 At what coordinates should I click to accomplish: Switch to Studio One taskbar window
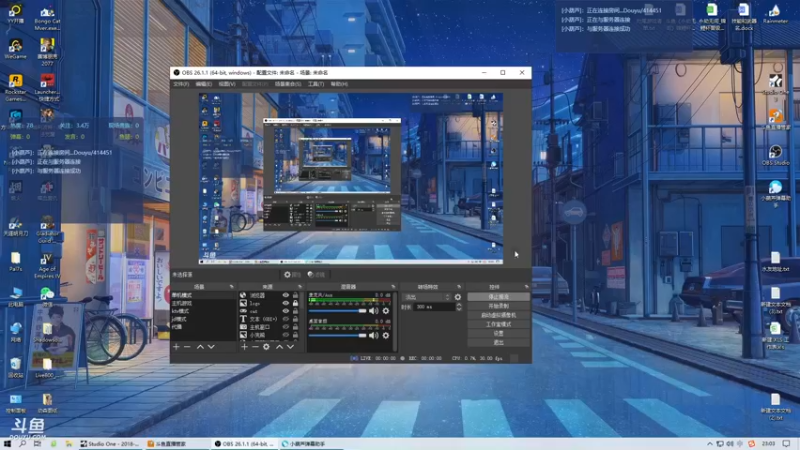pos(110,444)
